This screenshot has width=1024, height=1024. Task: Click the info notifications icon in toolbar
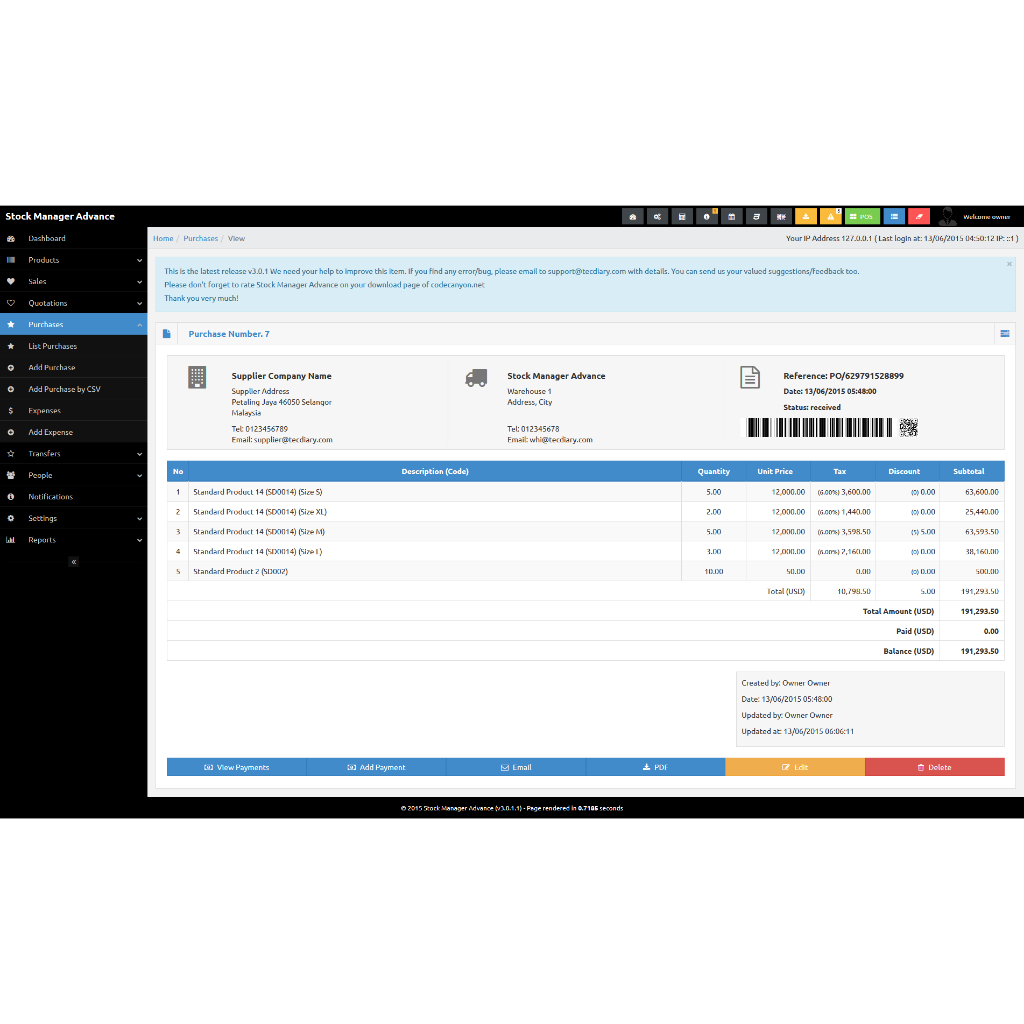tap(707, 216)
